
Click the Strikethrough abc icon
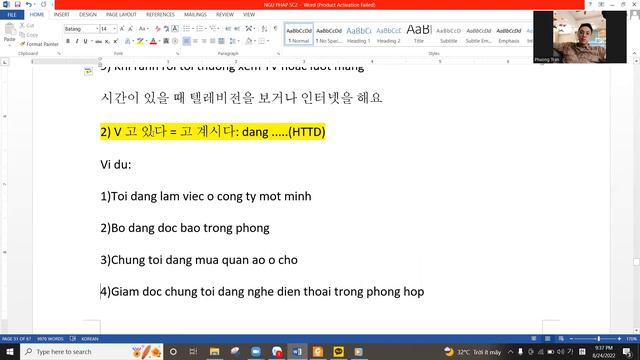[x=98, y=41]
